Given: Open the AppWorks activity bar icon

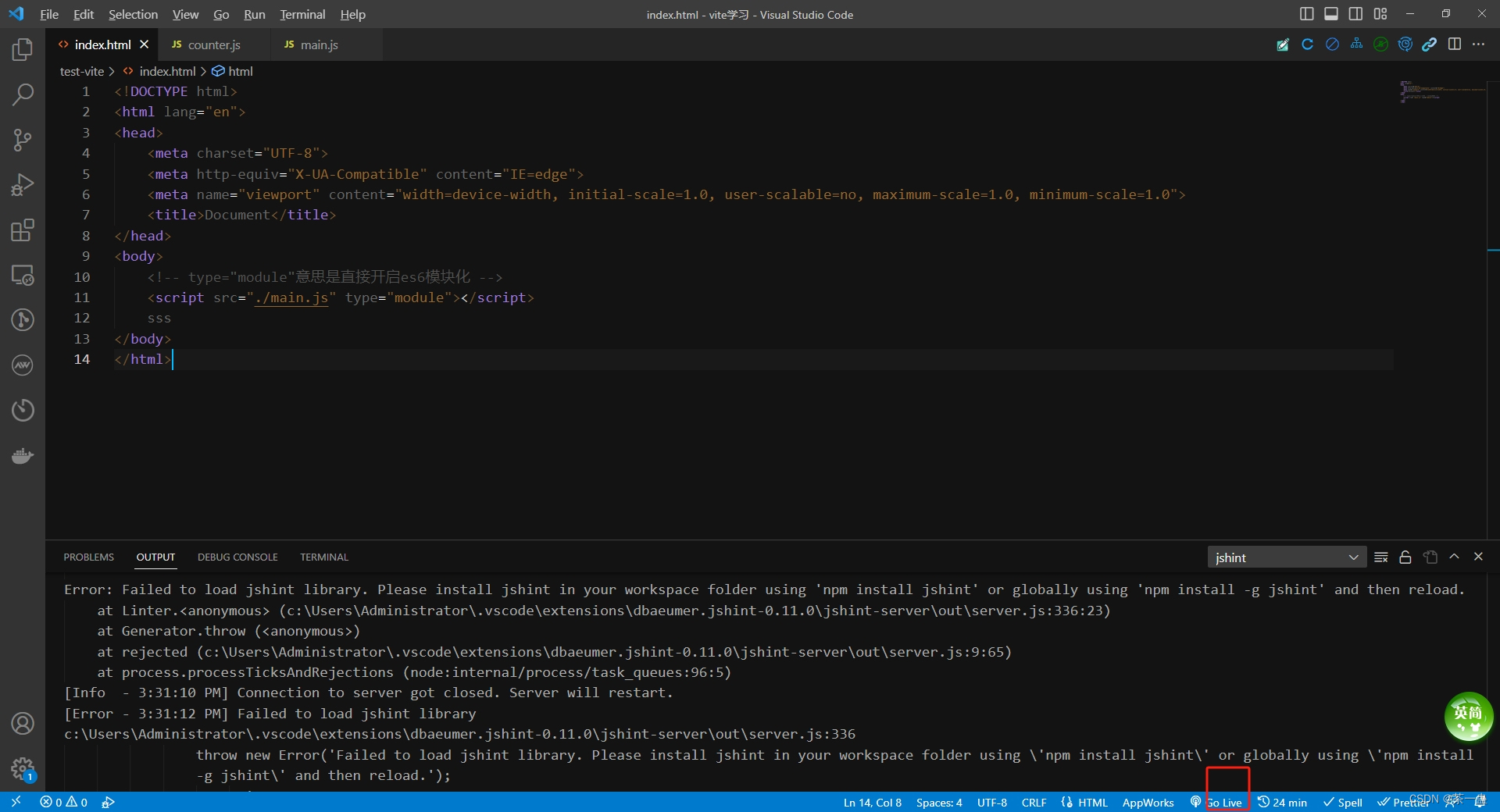Looking at the screenshot, I should (23, 365).
